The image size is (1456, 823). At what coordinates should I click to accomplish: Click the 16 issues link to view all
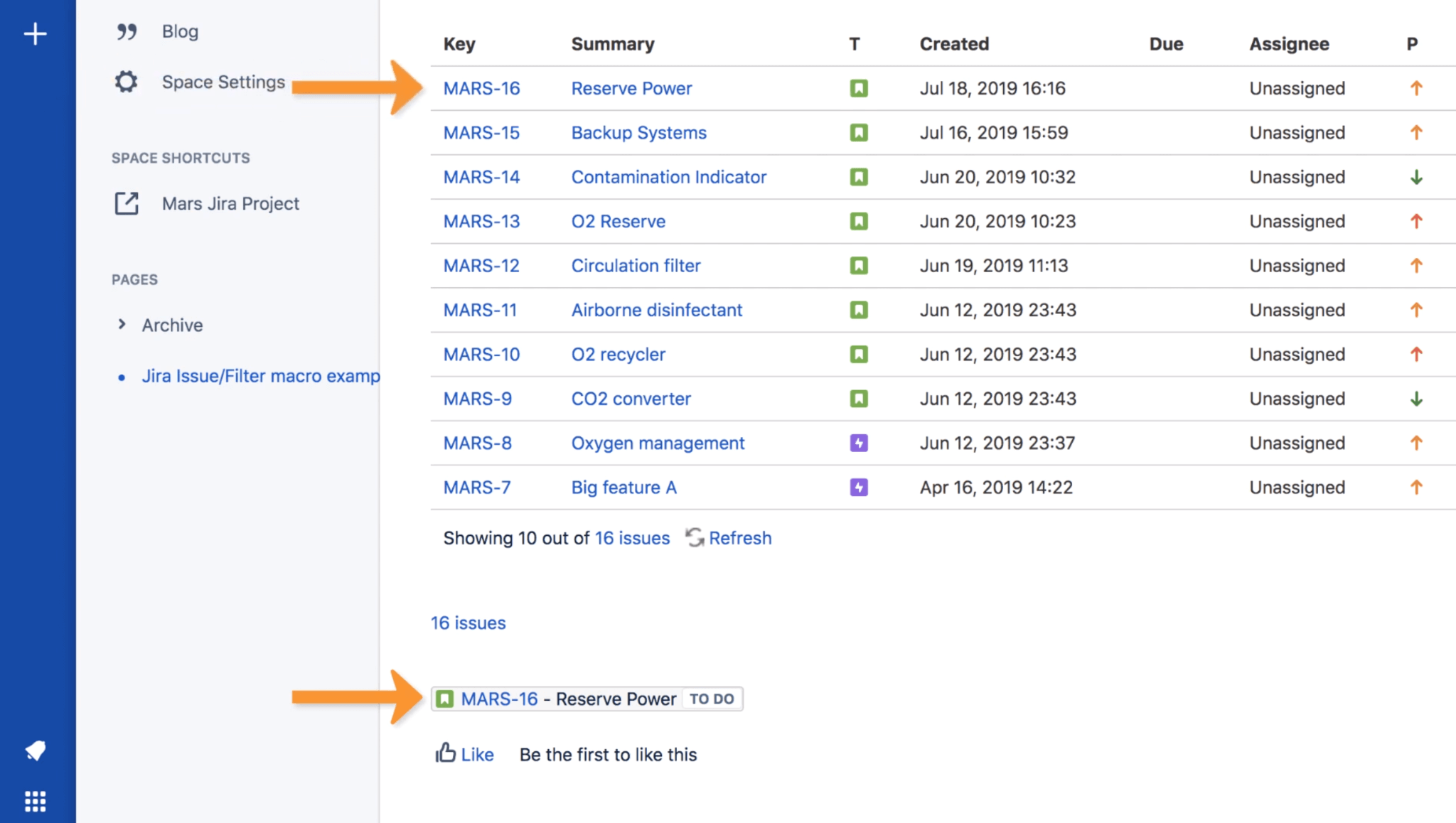click(631, 538)
